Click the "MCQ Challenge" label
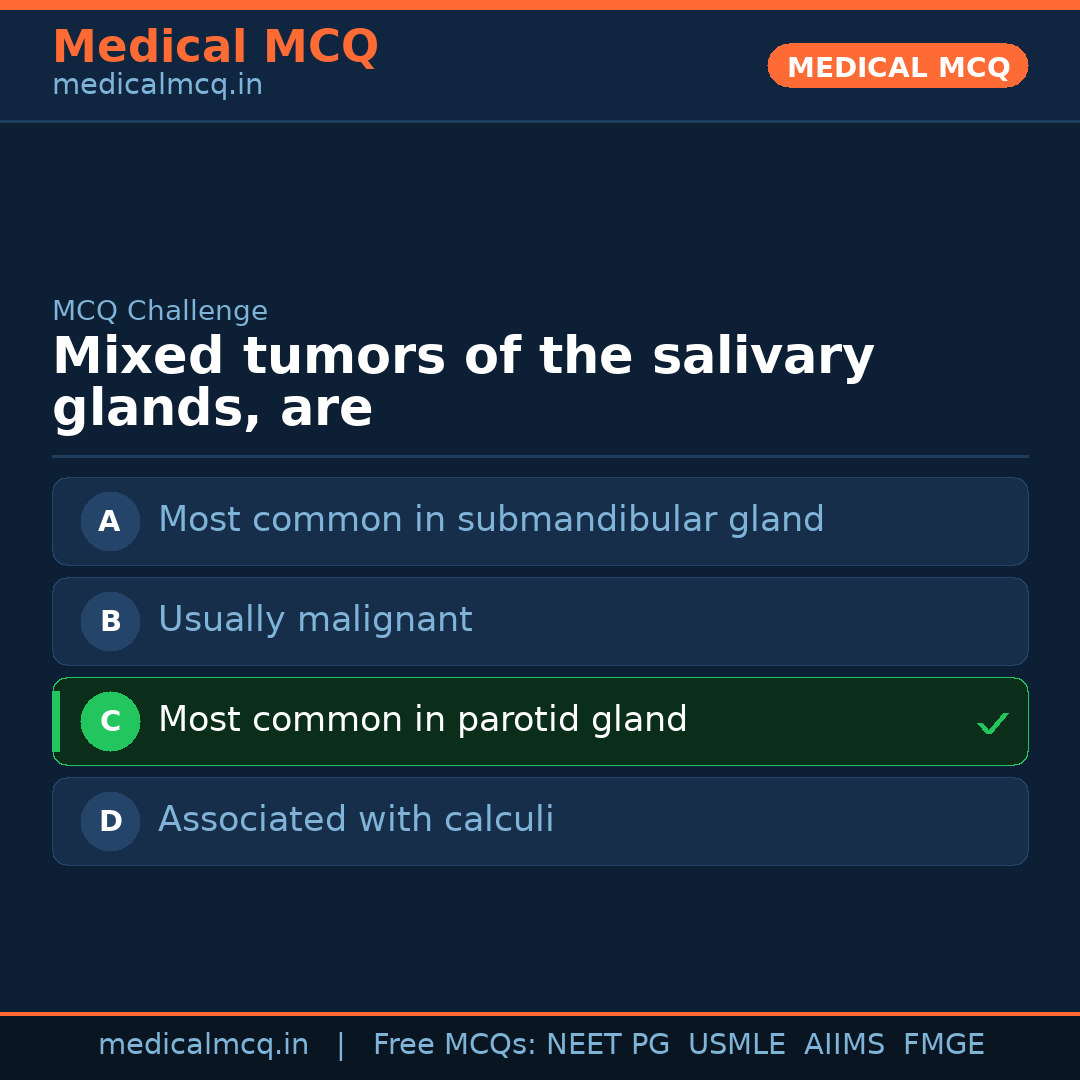The height and width of the screenshot is (1080, 1080). tap(160, 312)
